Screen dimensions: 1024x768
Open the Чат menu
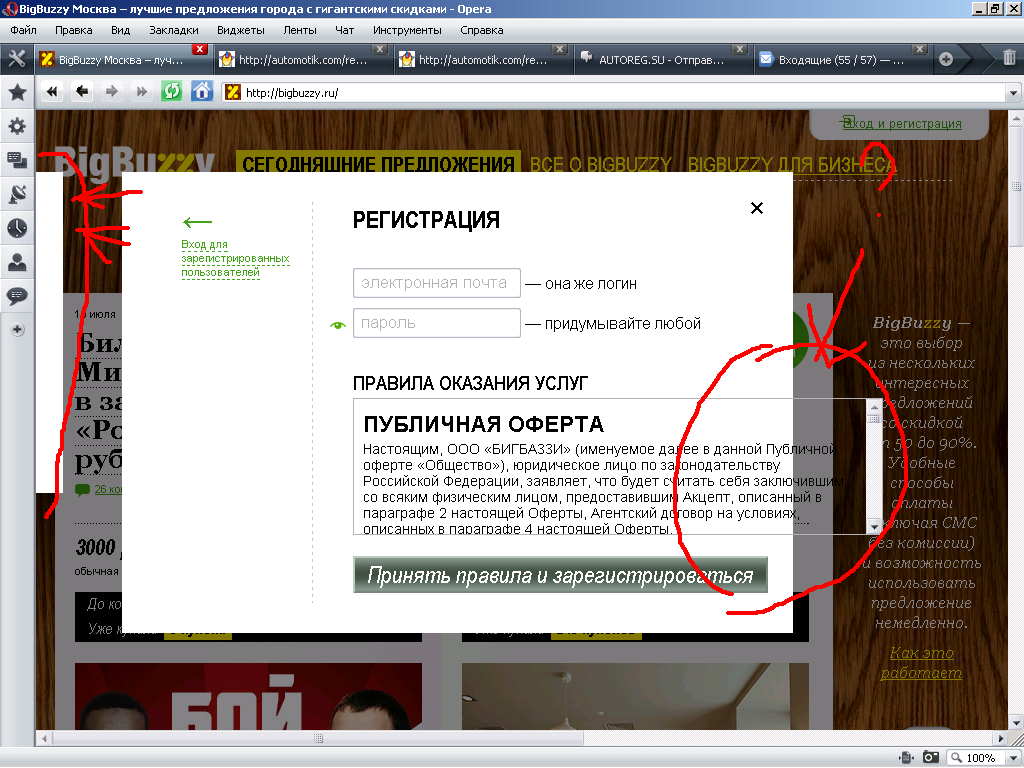344,30
